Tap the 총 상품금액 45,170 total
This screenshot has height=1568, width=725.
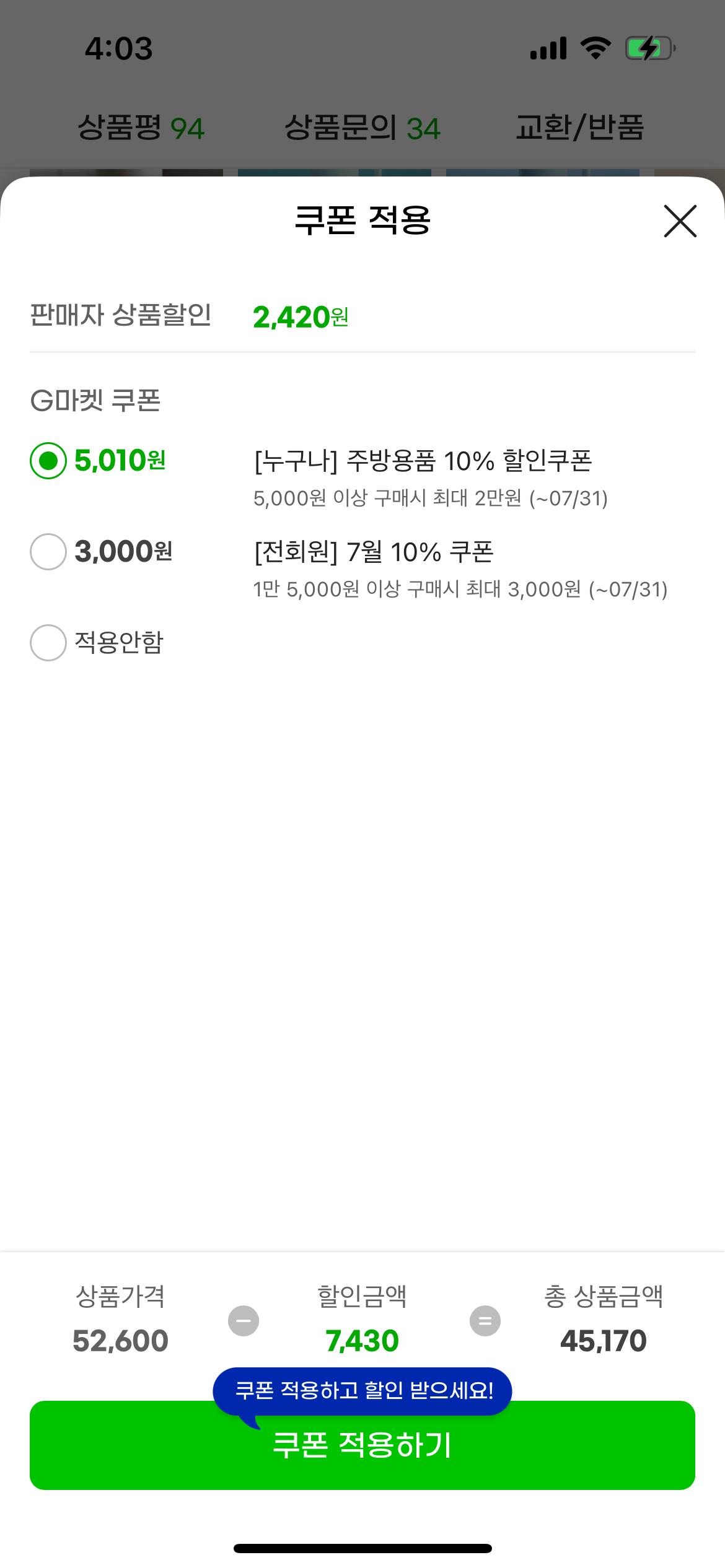(x=604, y=1341)
